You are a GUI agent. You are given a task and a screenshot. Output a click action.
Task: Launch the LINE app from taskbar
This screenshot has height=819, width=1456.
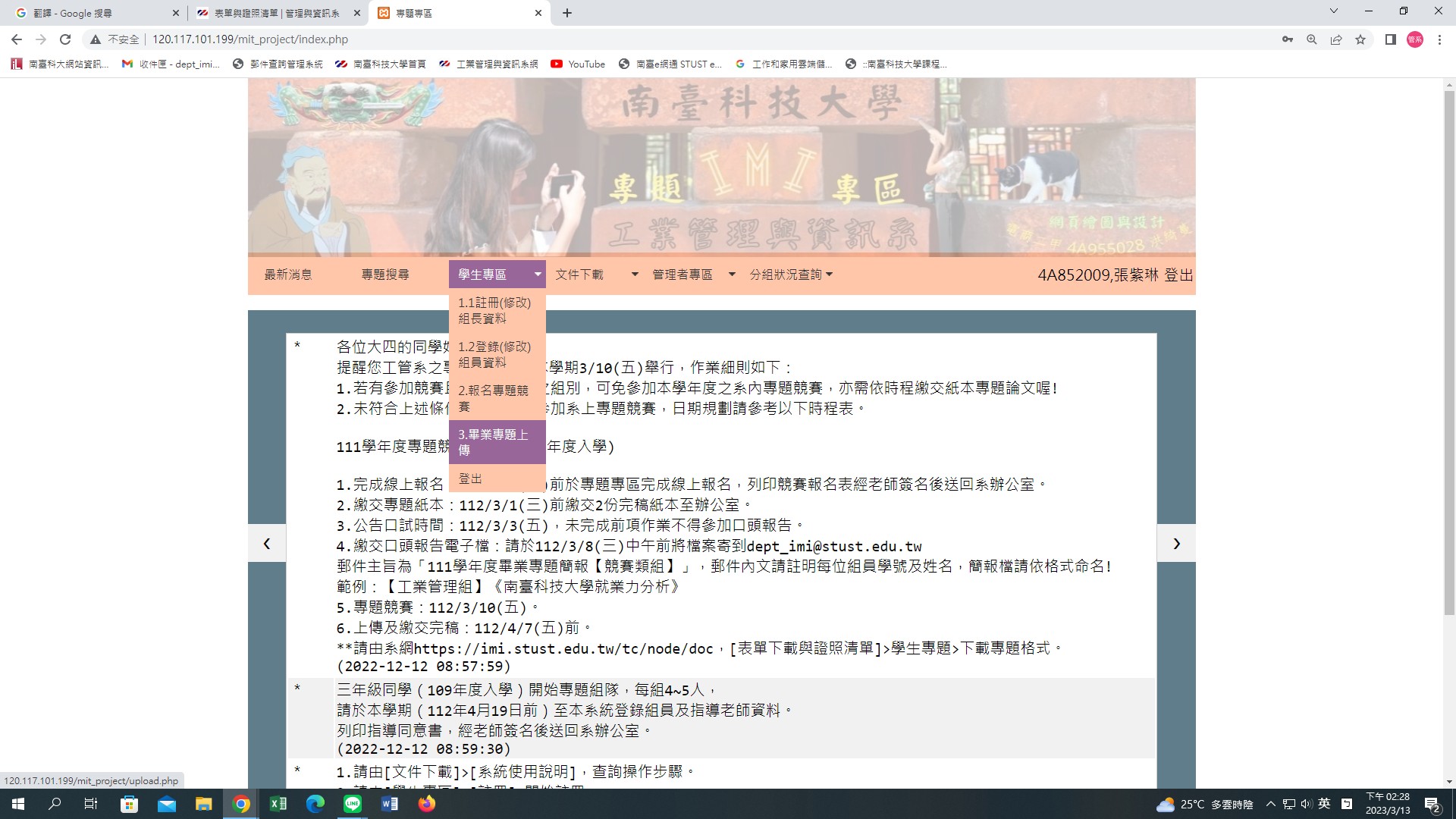coord(353,804)
